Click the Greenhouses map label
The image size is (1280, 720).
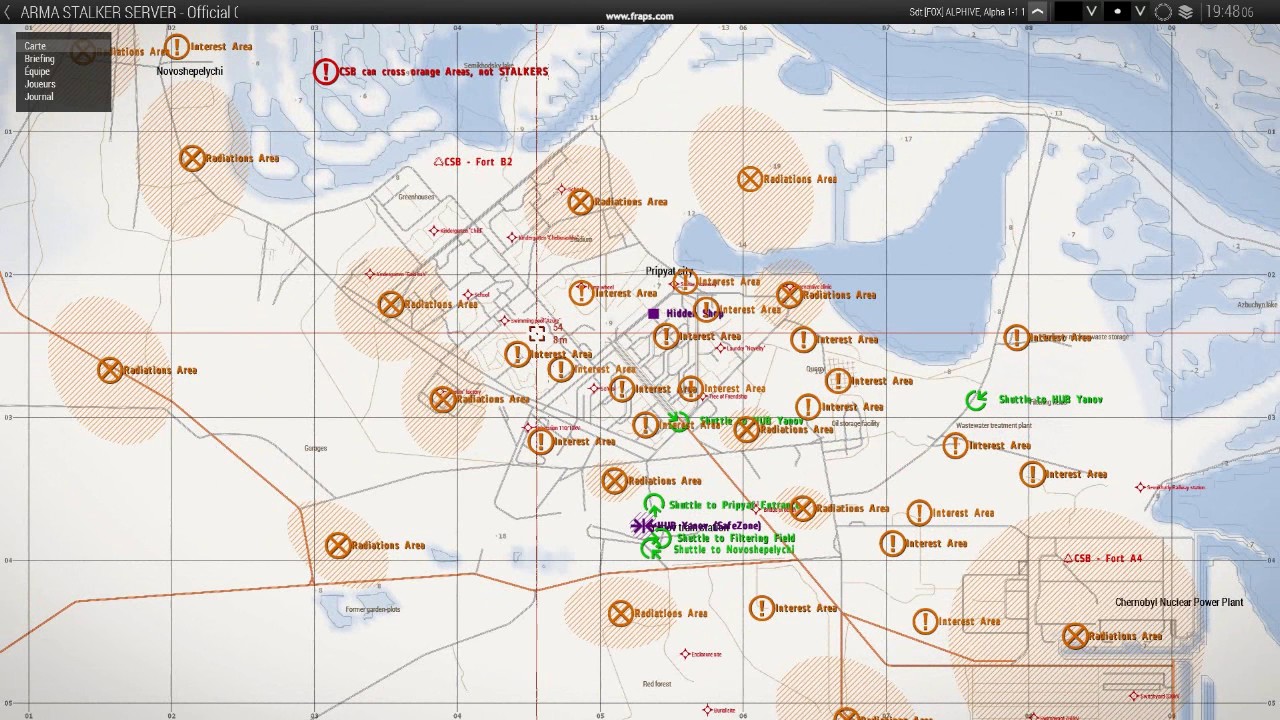tap(417, 197)
